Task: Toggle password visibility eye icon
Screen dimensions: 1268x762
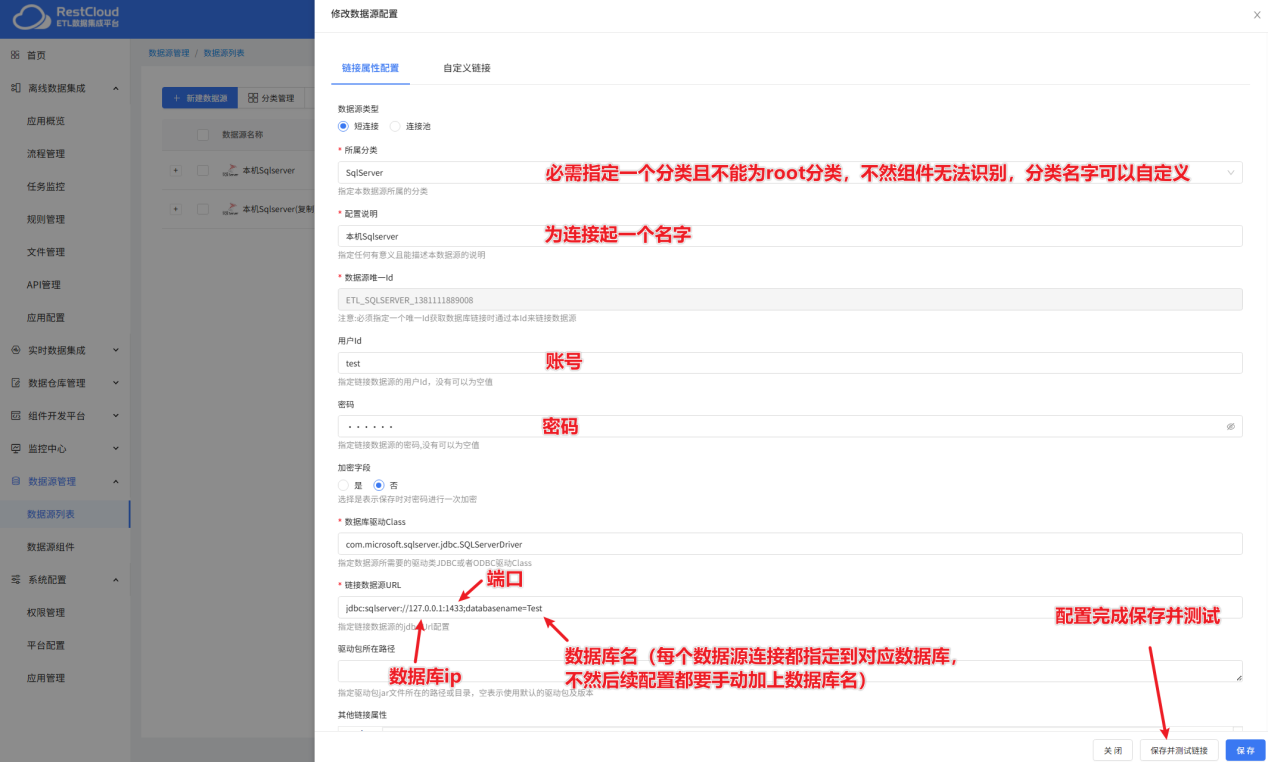Action: pyautogui.click(x=1231, y=426)
